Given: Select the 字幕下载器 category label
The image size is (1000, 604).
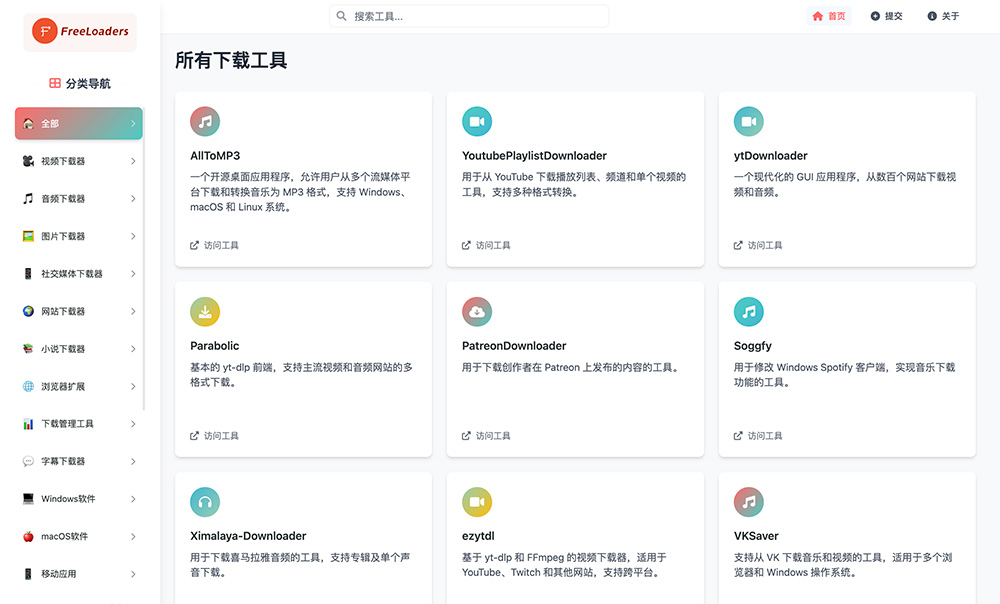Looking at the screenshot, I should coord(63,461).
